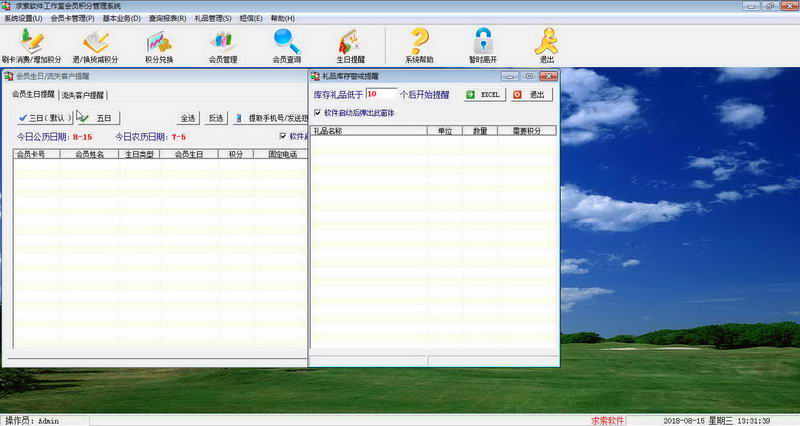Open 会员查询 magnifier icon
The height and width of the screenshot is (426, 800).
pyautogui.click(x=286, y=44)
